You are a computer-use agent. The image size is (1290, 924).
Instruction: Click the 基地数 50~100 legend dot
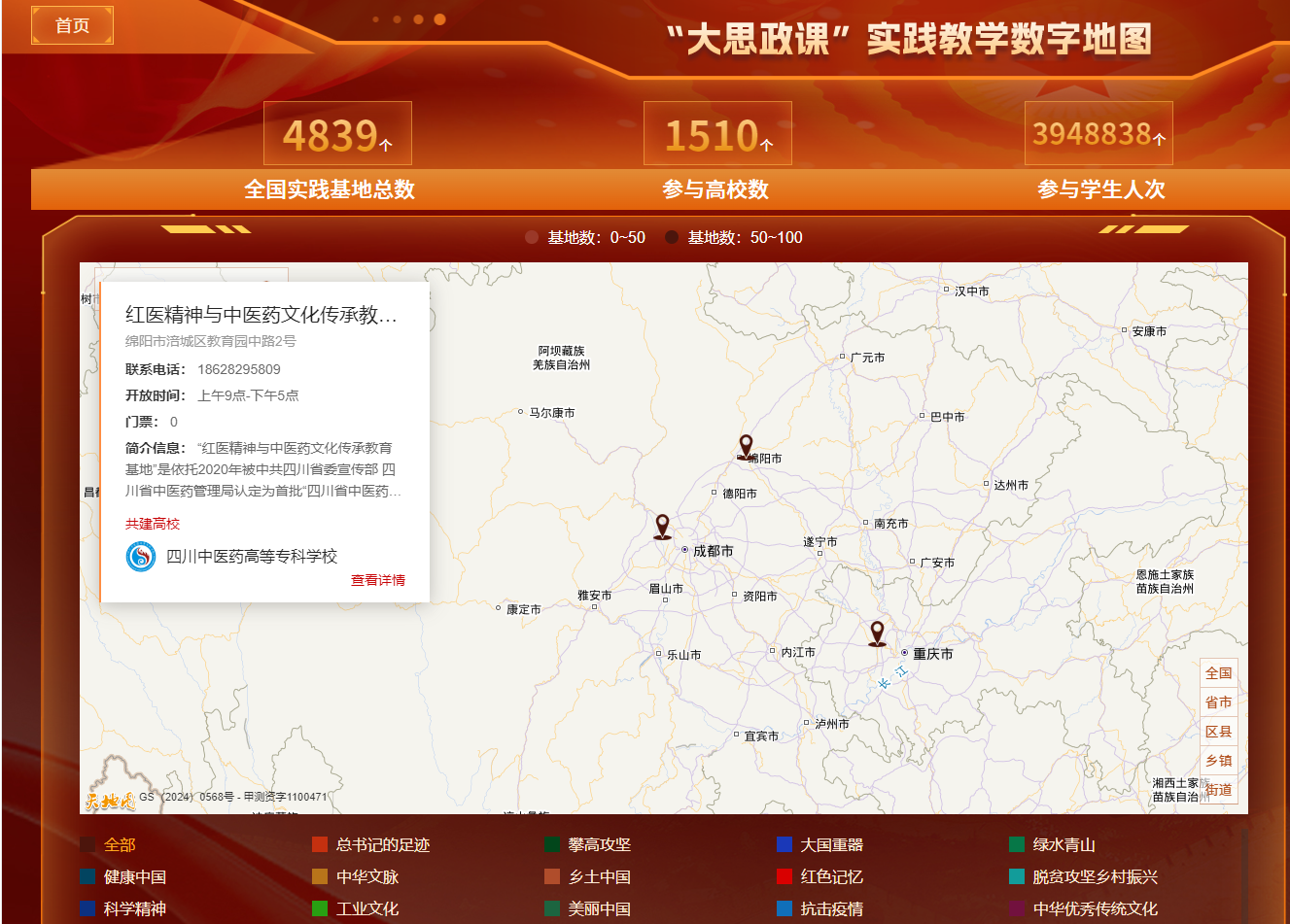pyautogui.click(x=672, y=237)
